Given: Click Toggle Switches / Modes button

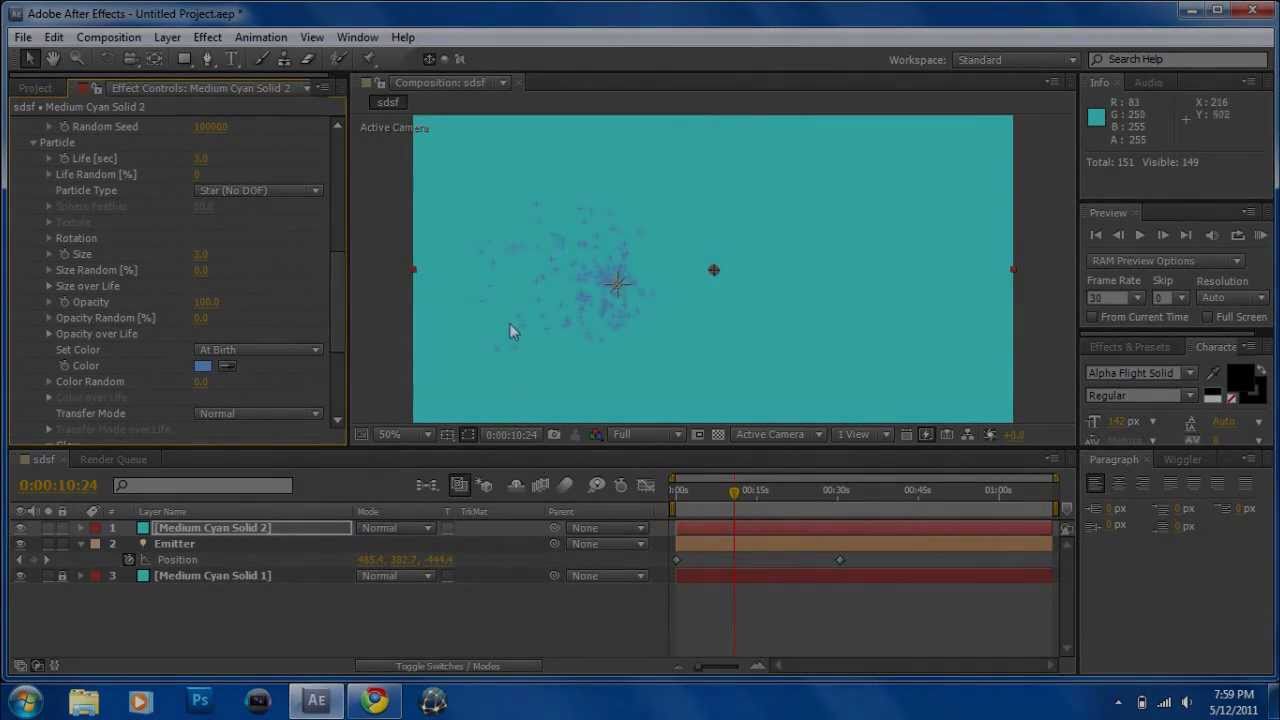Looking at the screenshot, I should 447,667.
